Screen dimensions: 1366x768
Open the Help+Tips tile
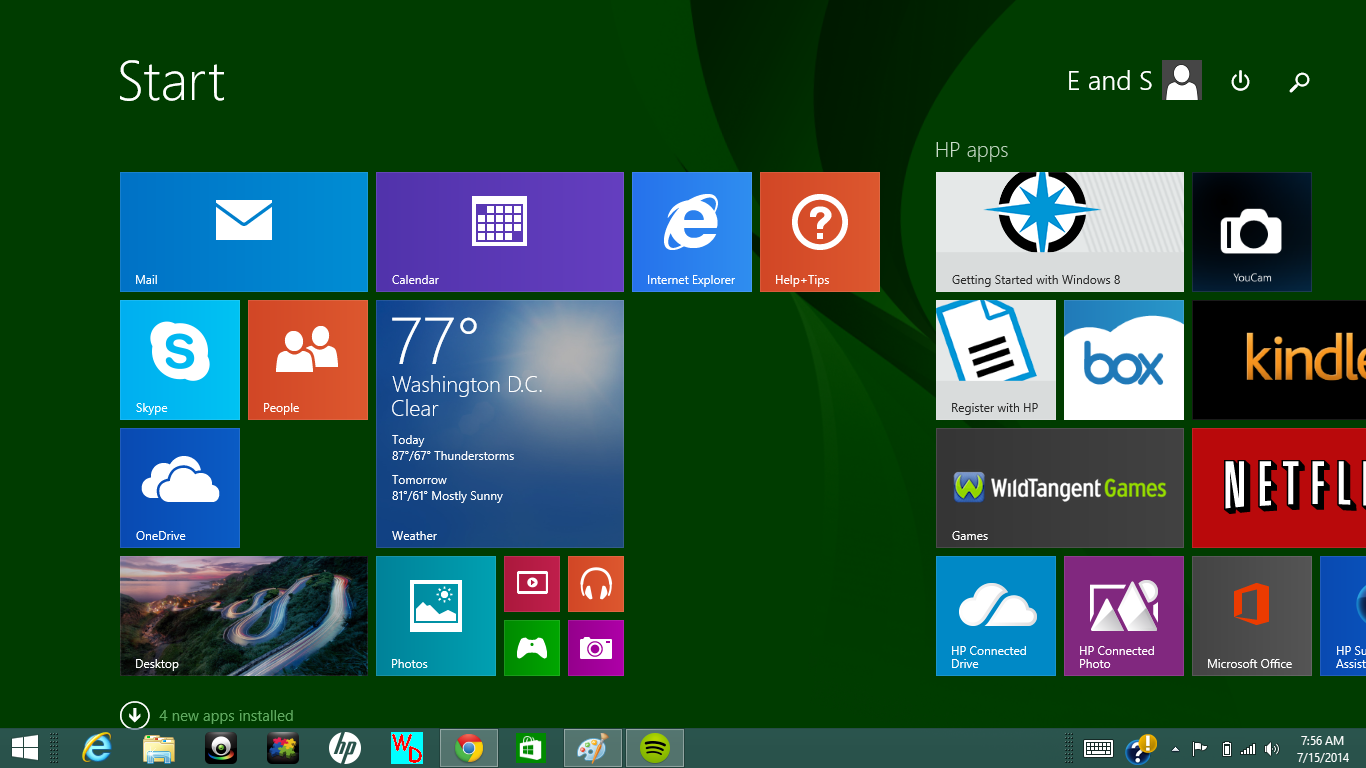coord(820,232)
